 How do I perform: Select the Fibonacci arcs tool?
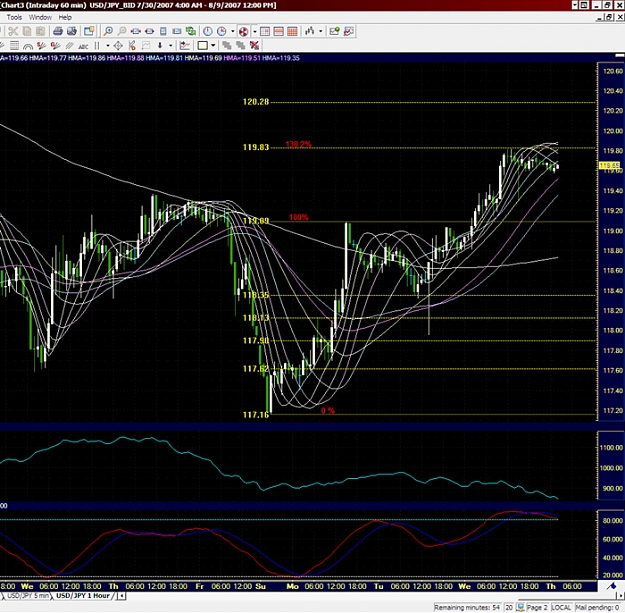28,45
